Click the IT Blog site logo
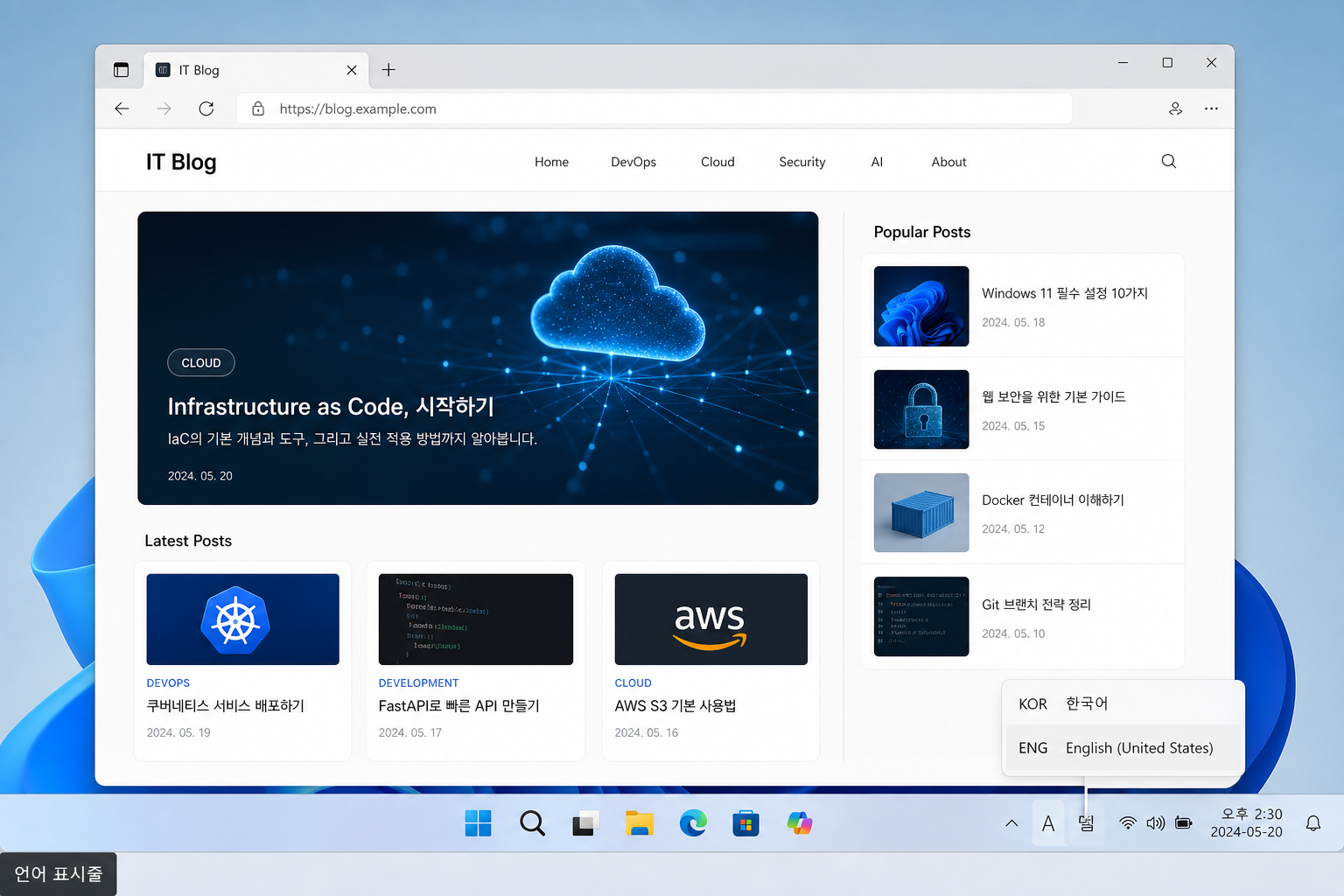 [181, 162]
